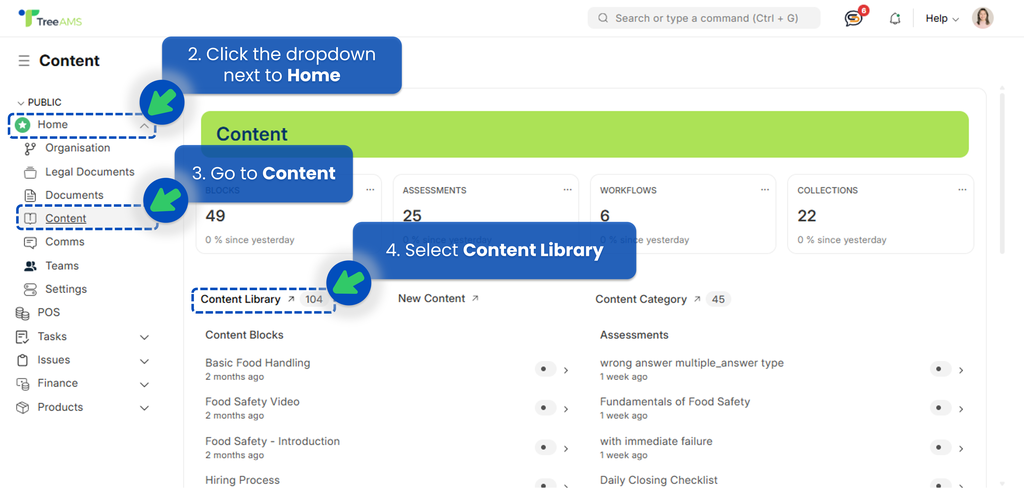Toggle status pill for Basic Food Handling
The image size is (1024, 490).
545,369
